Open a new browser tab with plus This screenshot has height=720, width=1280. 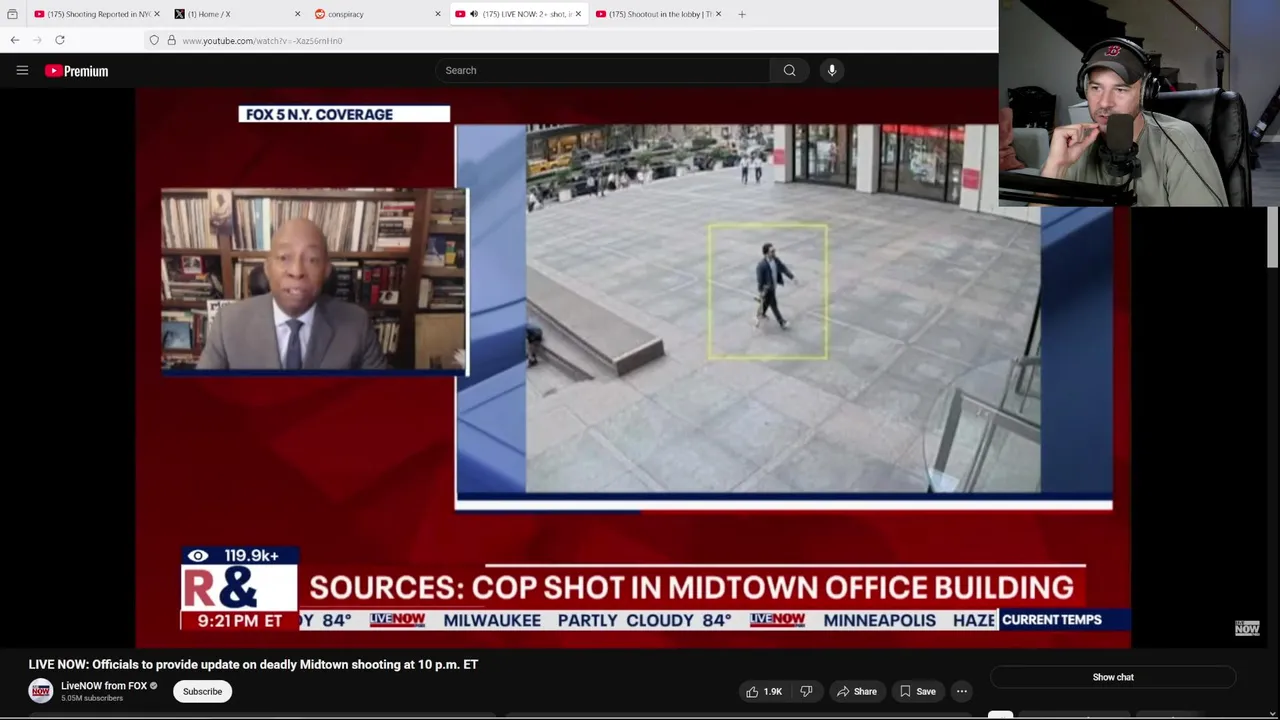[742, 14]
